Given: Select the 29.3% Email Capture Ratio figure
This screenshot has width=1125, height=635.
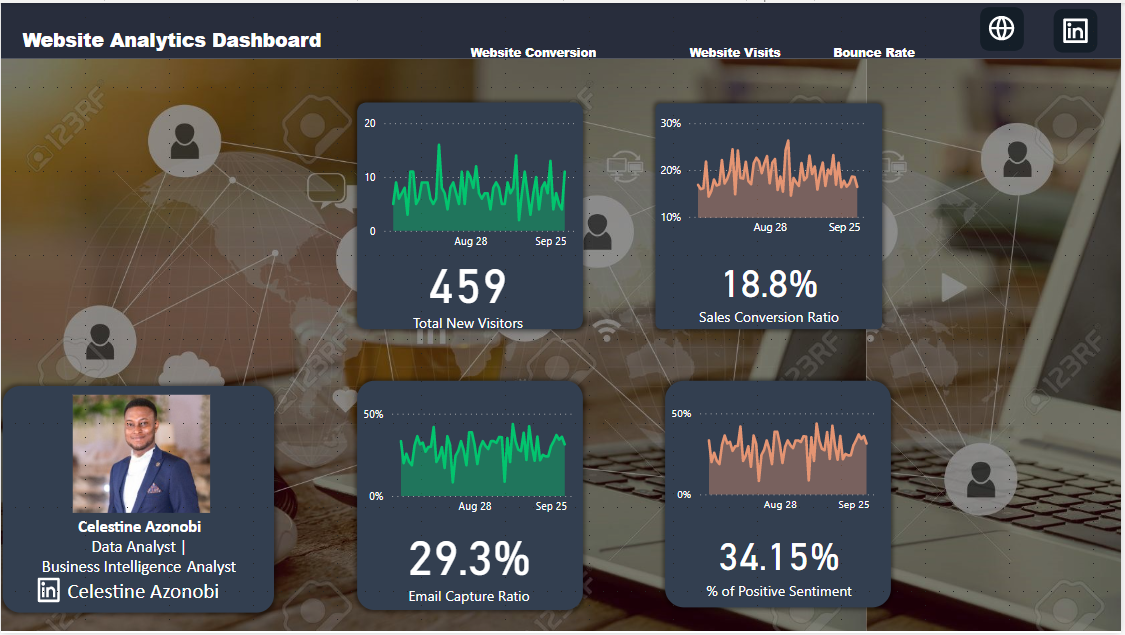Looking at the screenshot, I should tap(469, 559).
